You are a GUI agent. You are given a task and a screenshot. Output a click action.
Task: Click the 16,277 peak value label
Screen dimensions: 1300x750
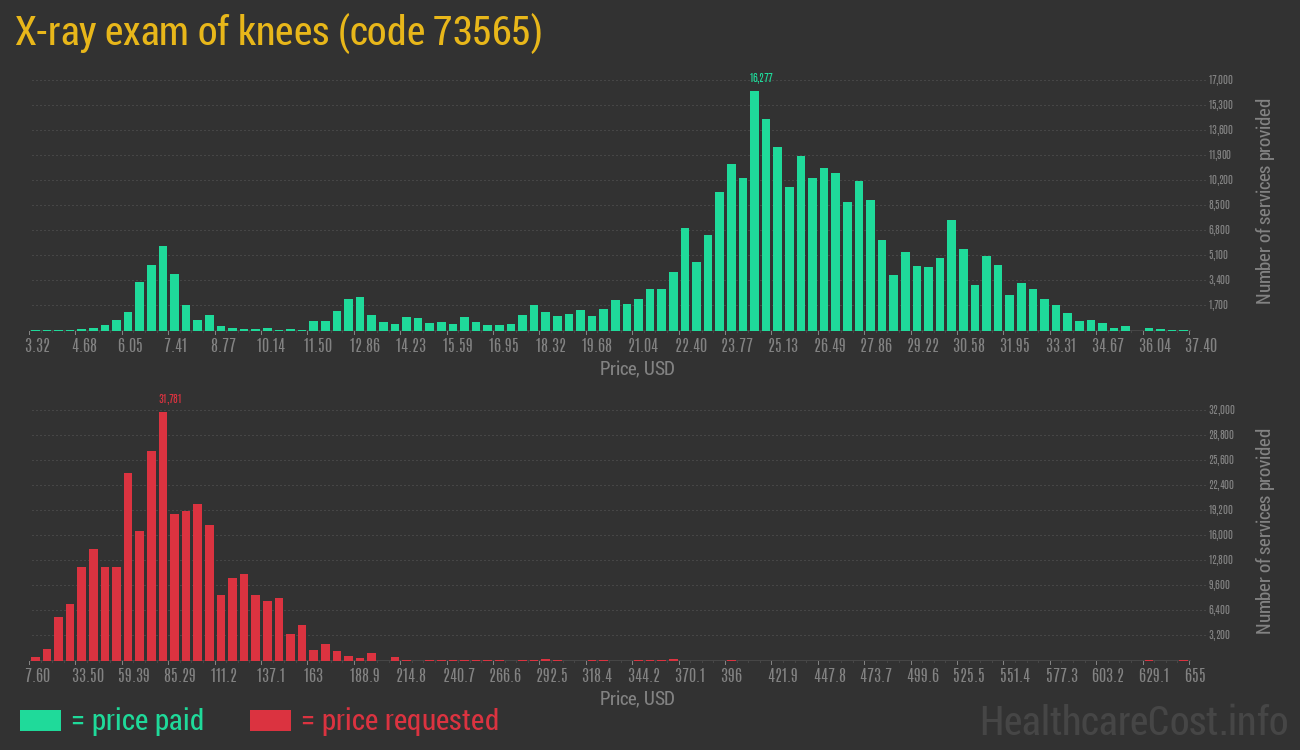click(761, 78)
